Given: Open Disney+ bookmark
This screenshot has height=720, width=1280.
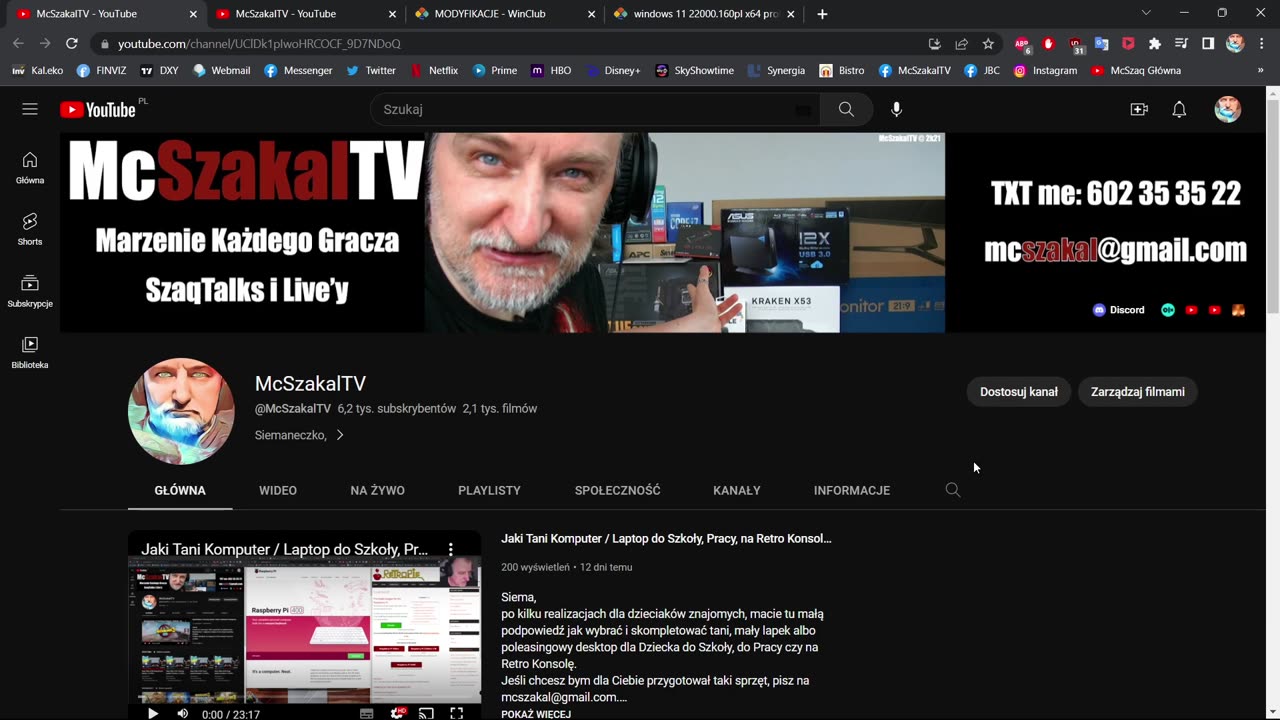Looking at the screenshot, I should 613,71.
